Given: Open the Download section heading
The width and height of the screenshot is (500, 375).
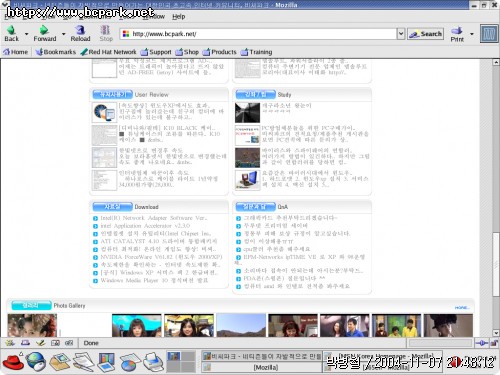Looking at the screenshot, I should (x=146, y=207).
